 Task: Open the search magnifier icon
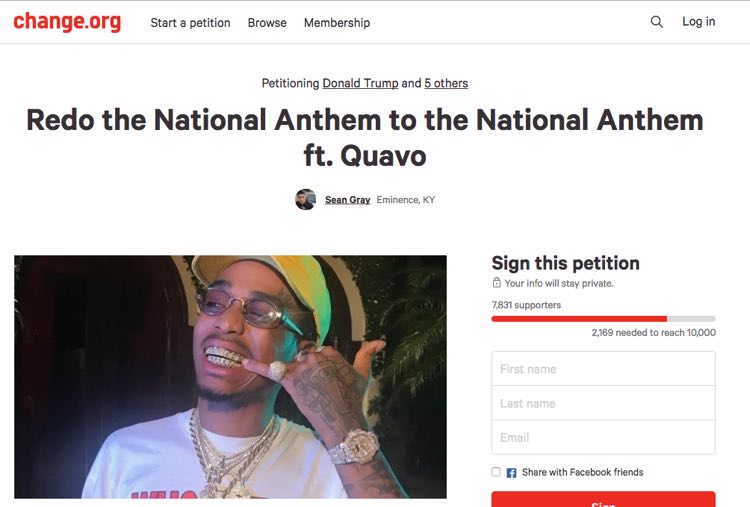[x=657, y=22]
